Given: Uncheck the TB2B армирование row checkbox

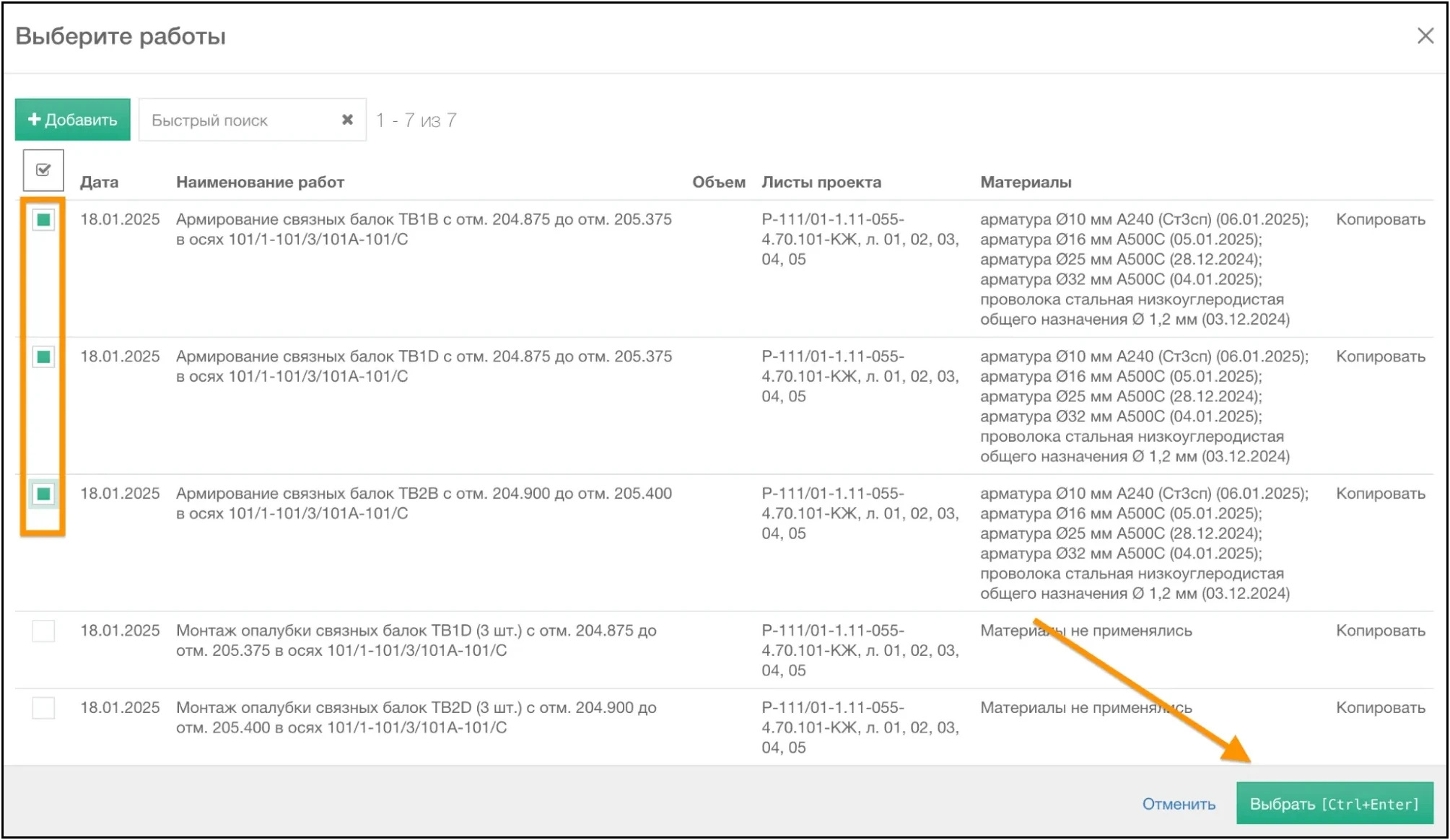Looking at the screenshot, I should click(43, 494).
